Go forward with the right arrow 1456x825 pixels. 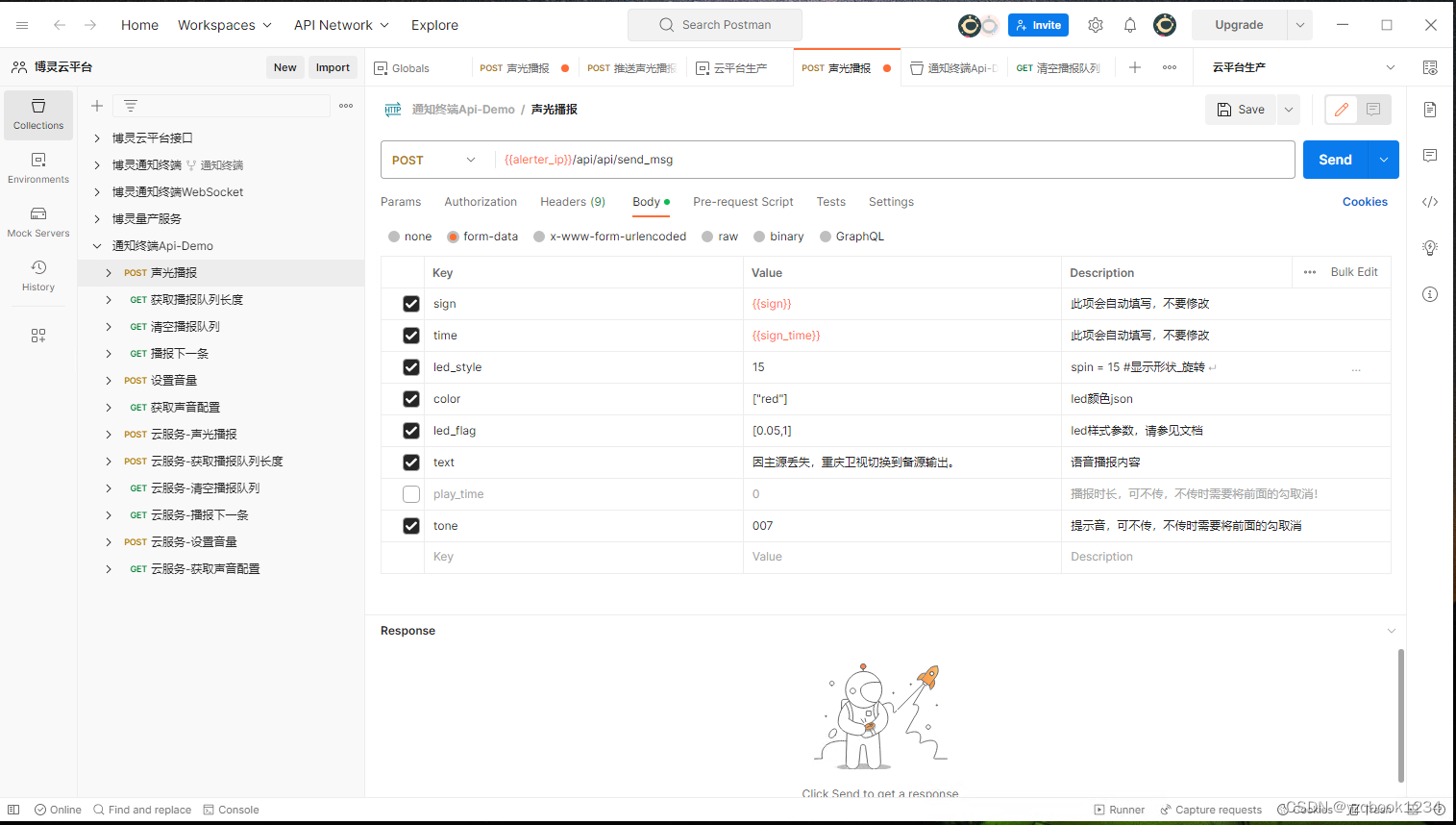pos(90,25)
